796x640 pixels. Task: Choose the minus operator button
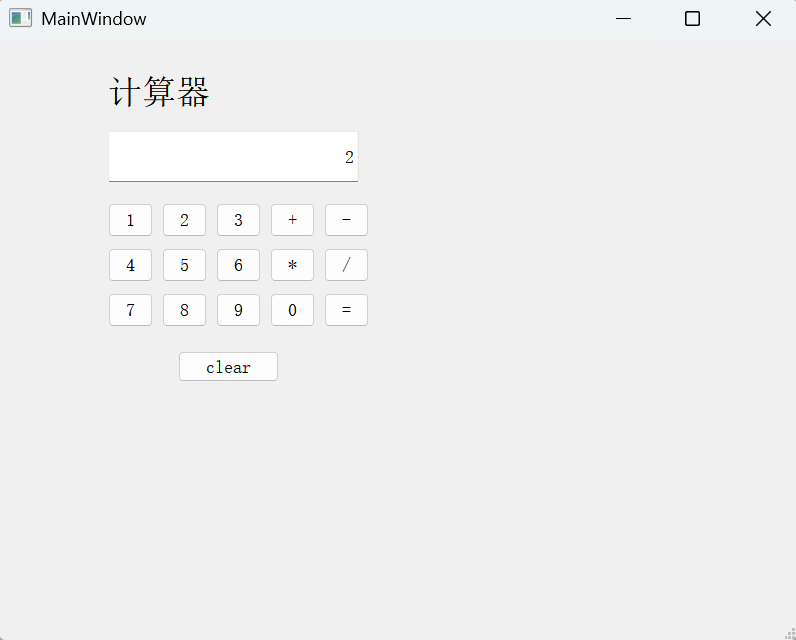tap(346, 220)
